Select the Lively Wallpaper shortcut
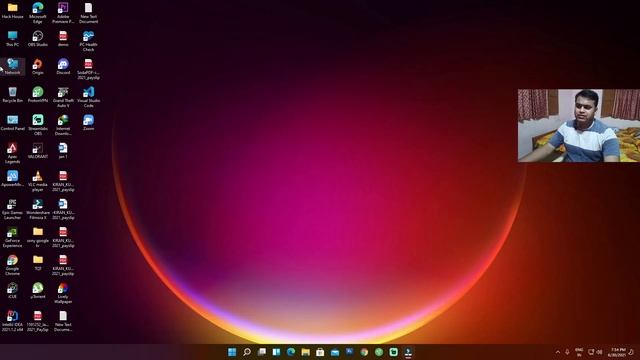Image resolution: width=640 pixels, height=360 pixels. coord(63,293)
